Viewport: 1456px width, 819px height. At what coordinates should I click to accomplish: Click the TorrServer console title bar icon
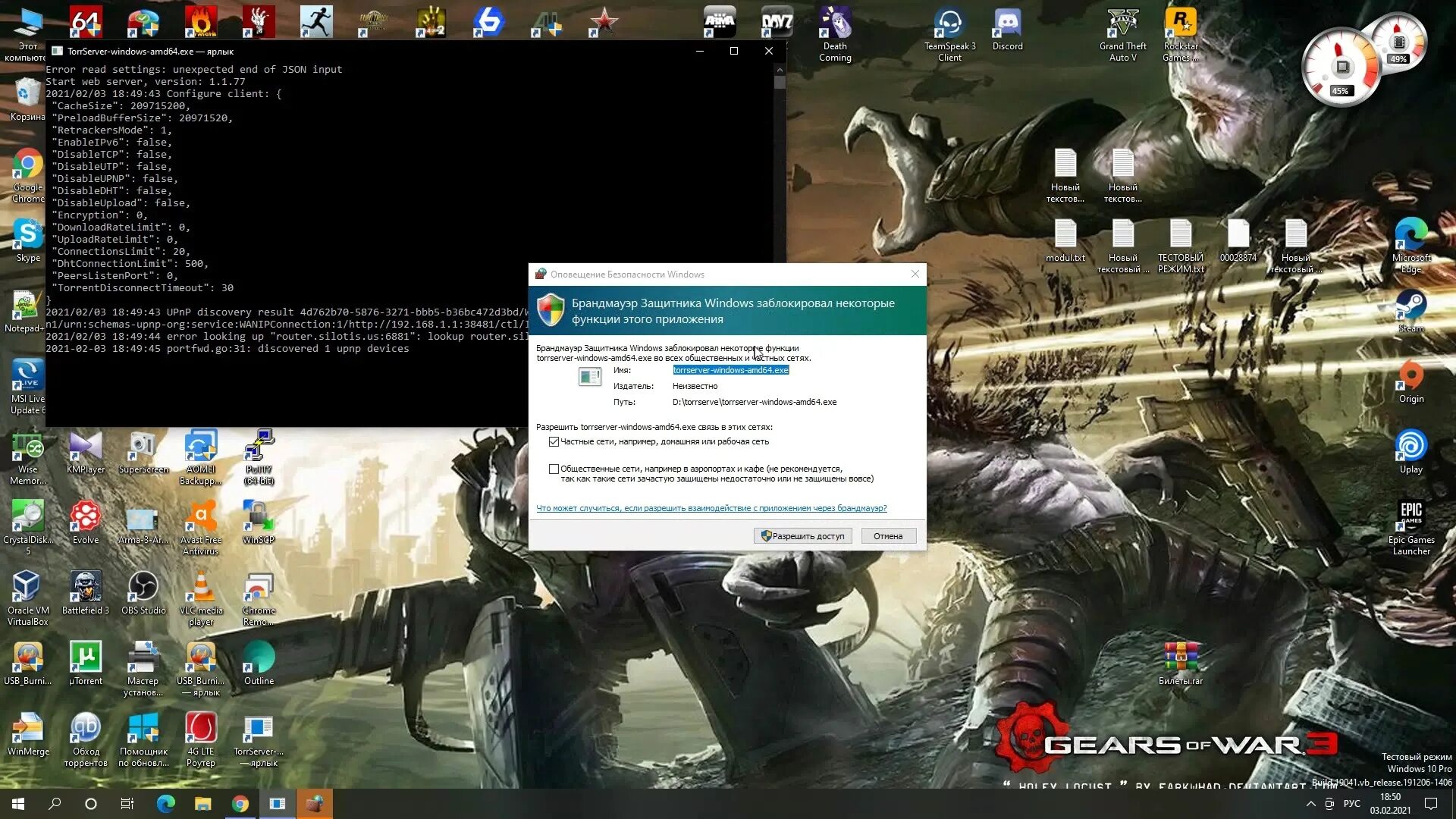pos(57,51)
